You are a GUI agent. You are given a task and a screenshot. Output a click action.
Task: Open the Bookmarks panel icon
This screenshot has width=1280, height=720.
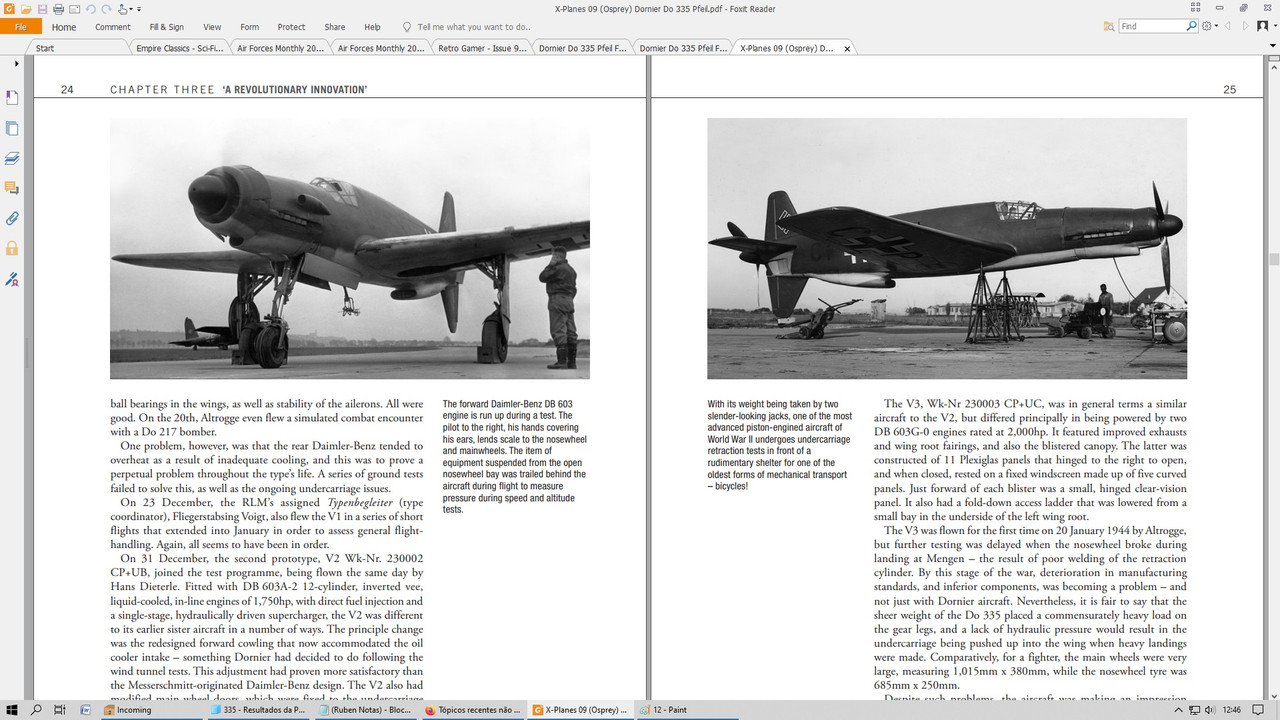tap(12, 98)
